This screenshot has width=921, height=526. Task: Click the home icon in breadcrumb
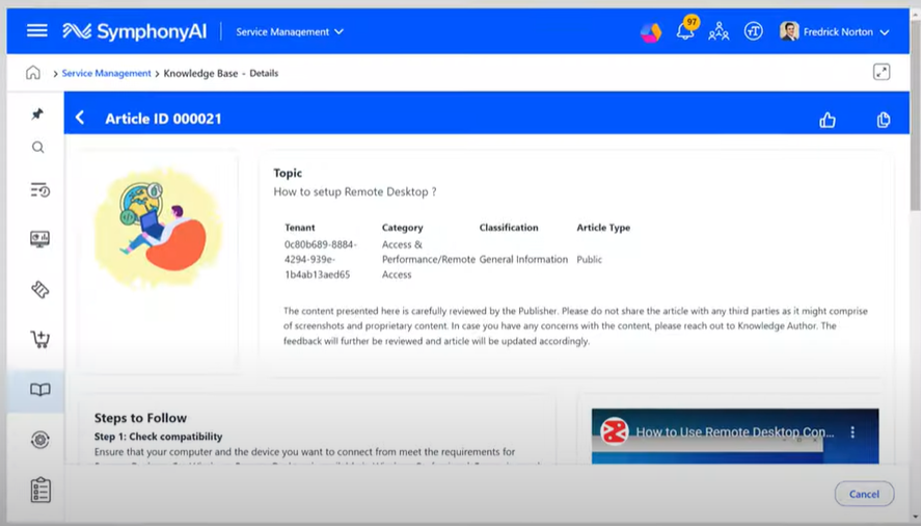click(33, 73)
